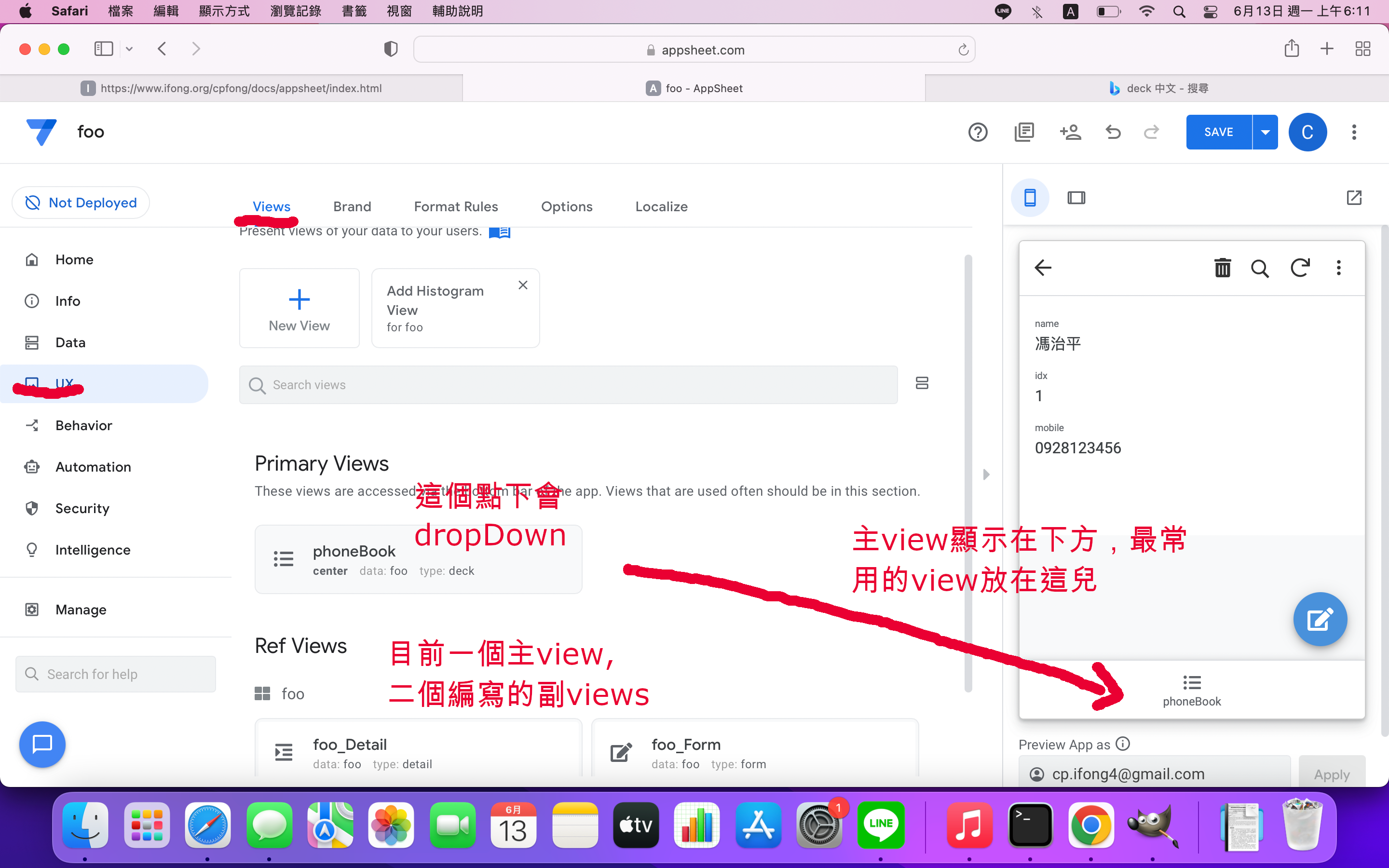Switch preview to tablet mode

click(1076, 198)
